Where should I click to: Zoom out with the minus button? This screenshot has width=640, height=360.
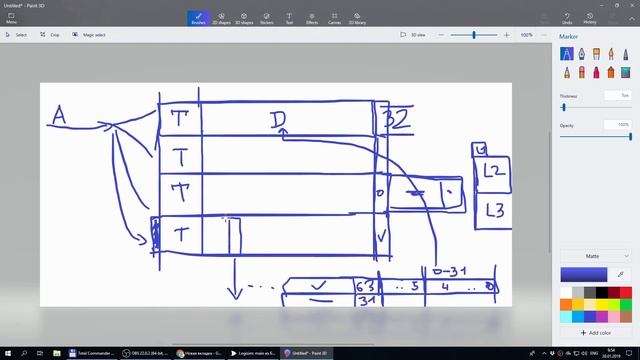pyautogui.click(x=441, y=35)
